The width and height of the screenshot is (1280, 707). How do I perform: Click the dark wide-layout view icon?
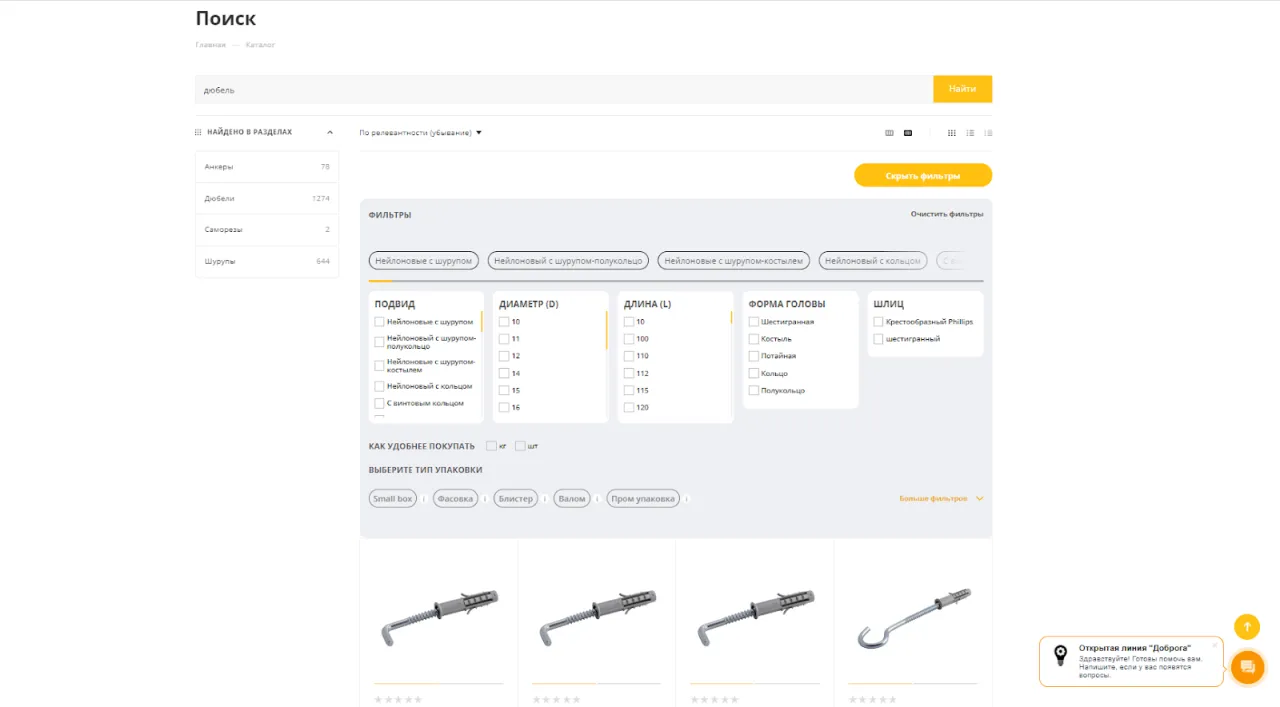pos(908,133)
